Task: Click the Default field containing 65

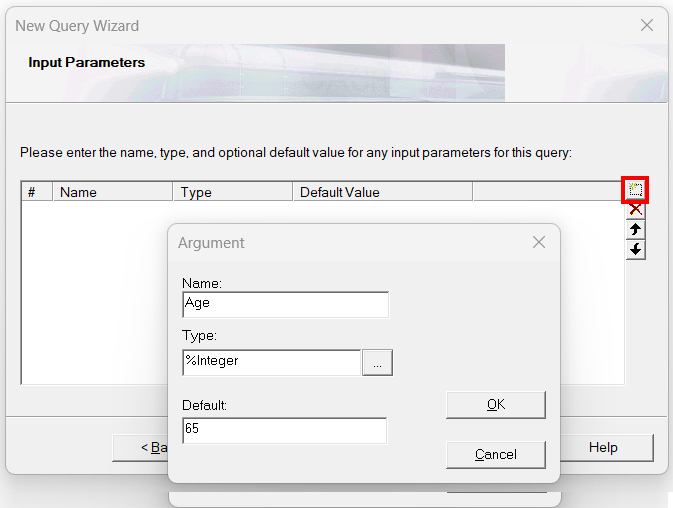Action: click(285, 430)
